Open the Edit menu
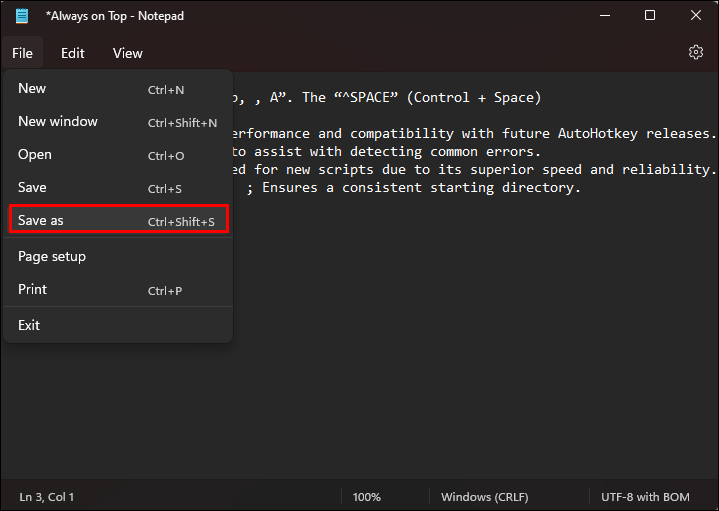 (x=72, y=53)
